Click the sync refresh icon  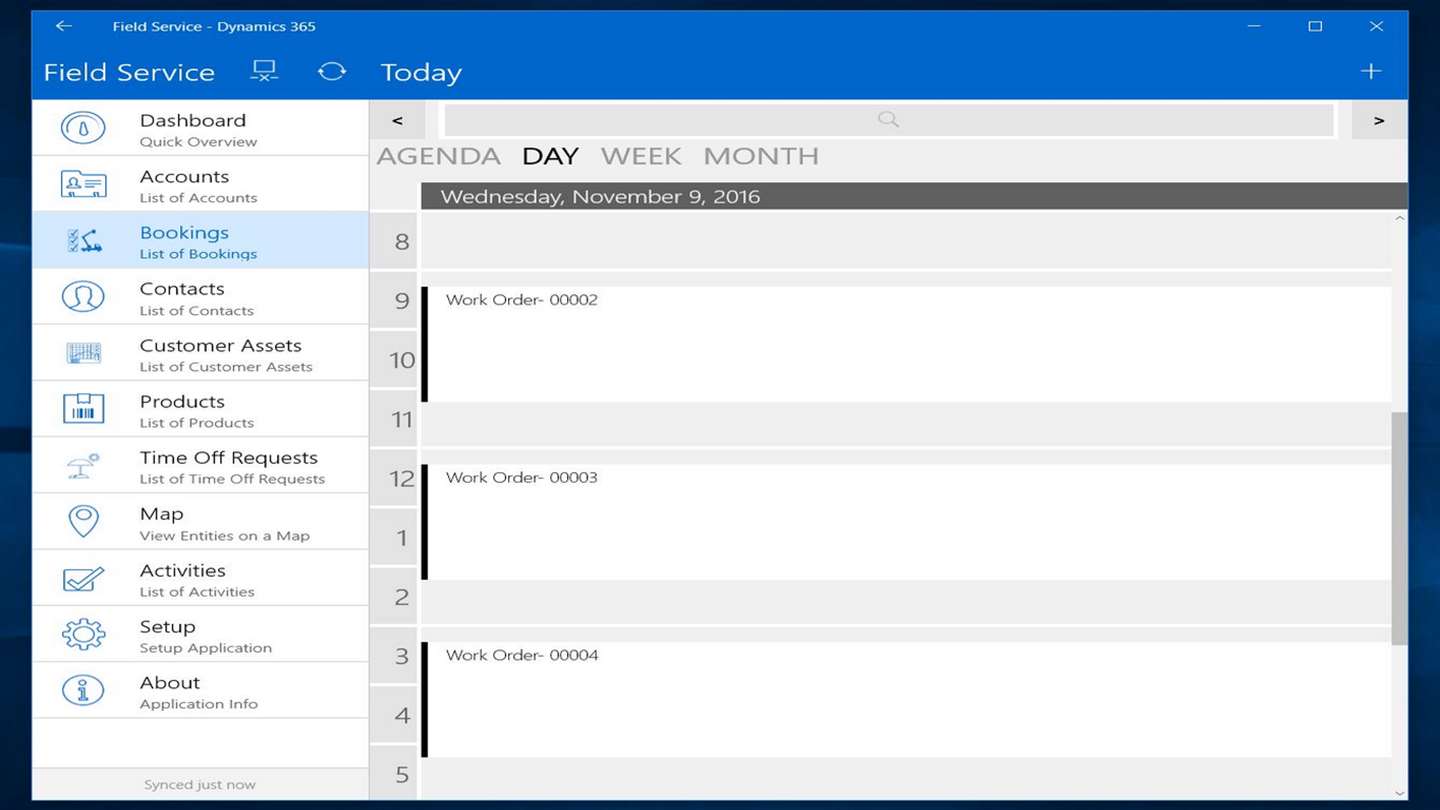coord(332,71)
